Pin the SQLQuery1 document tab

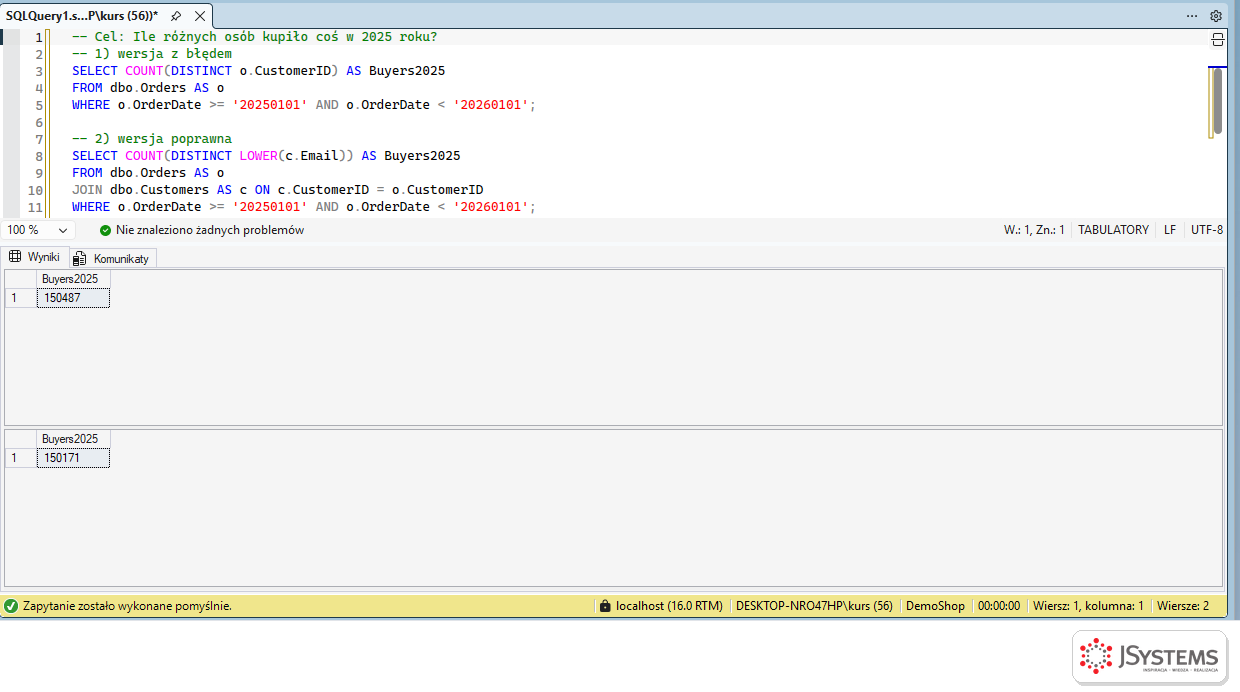pyautogui.click(x=176, y=16)
